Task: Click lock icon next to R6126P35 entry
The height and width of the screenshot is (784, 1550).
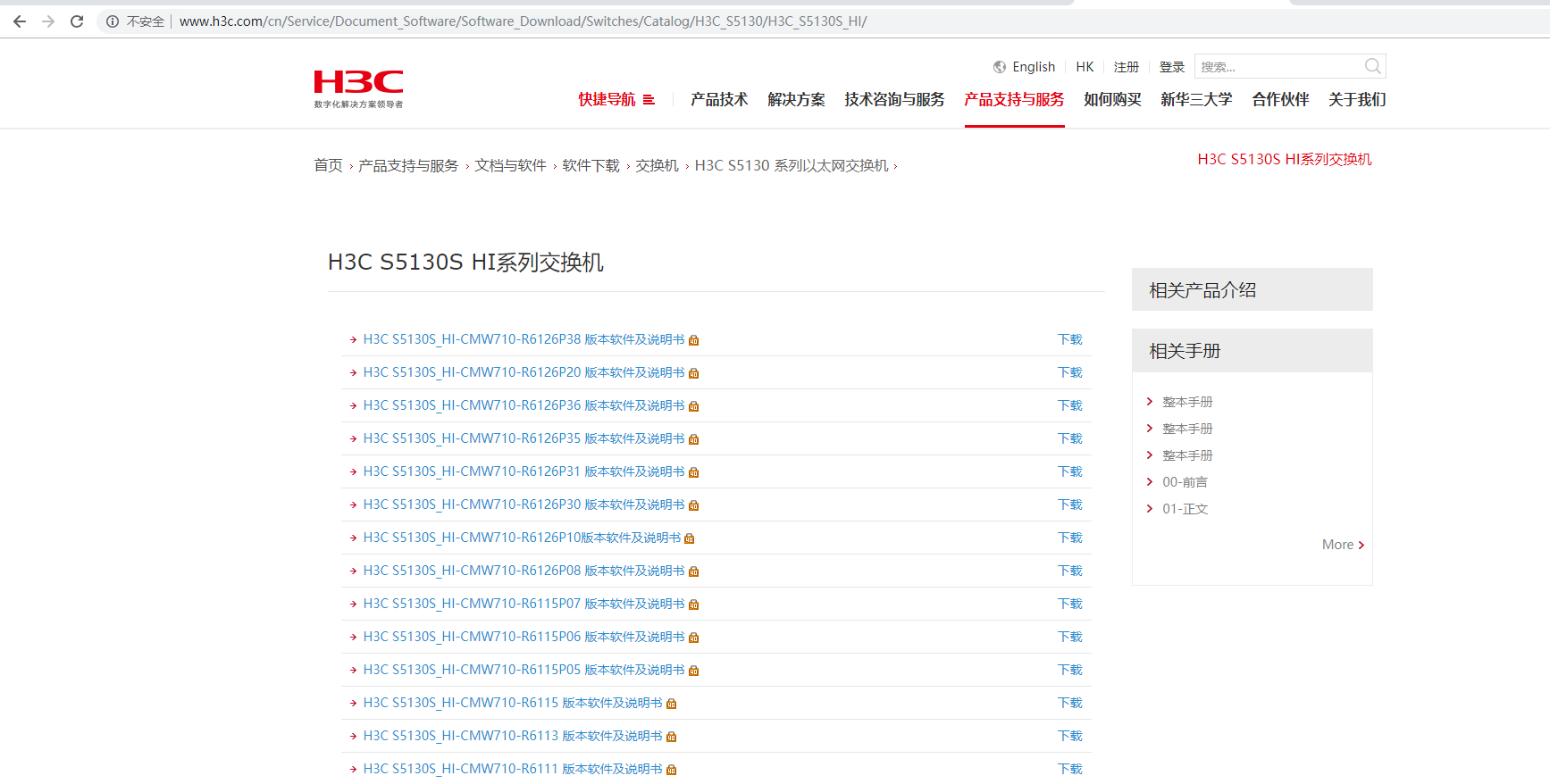Action: [x=694, y=439]
